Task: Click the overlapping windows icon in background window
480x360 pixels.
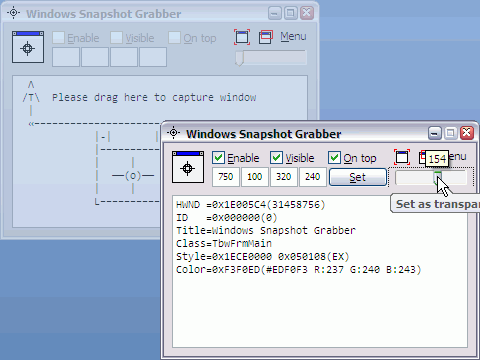Action: [x=266, y=37]
